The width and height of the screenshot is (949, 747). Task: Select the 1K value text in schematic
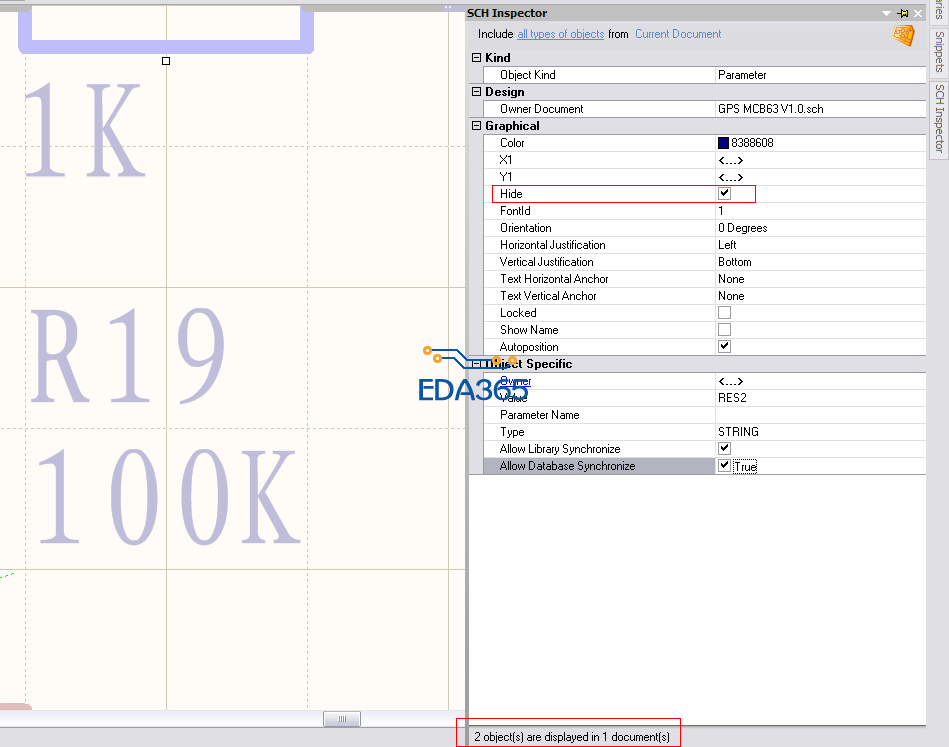click(x=85, y=129)
